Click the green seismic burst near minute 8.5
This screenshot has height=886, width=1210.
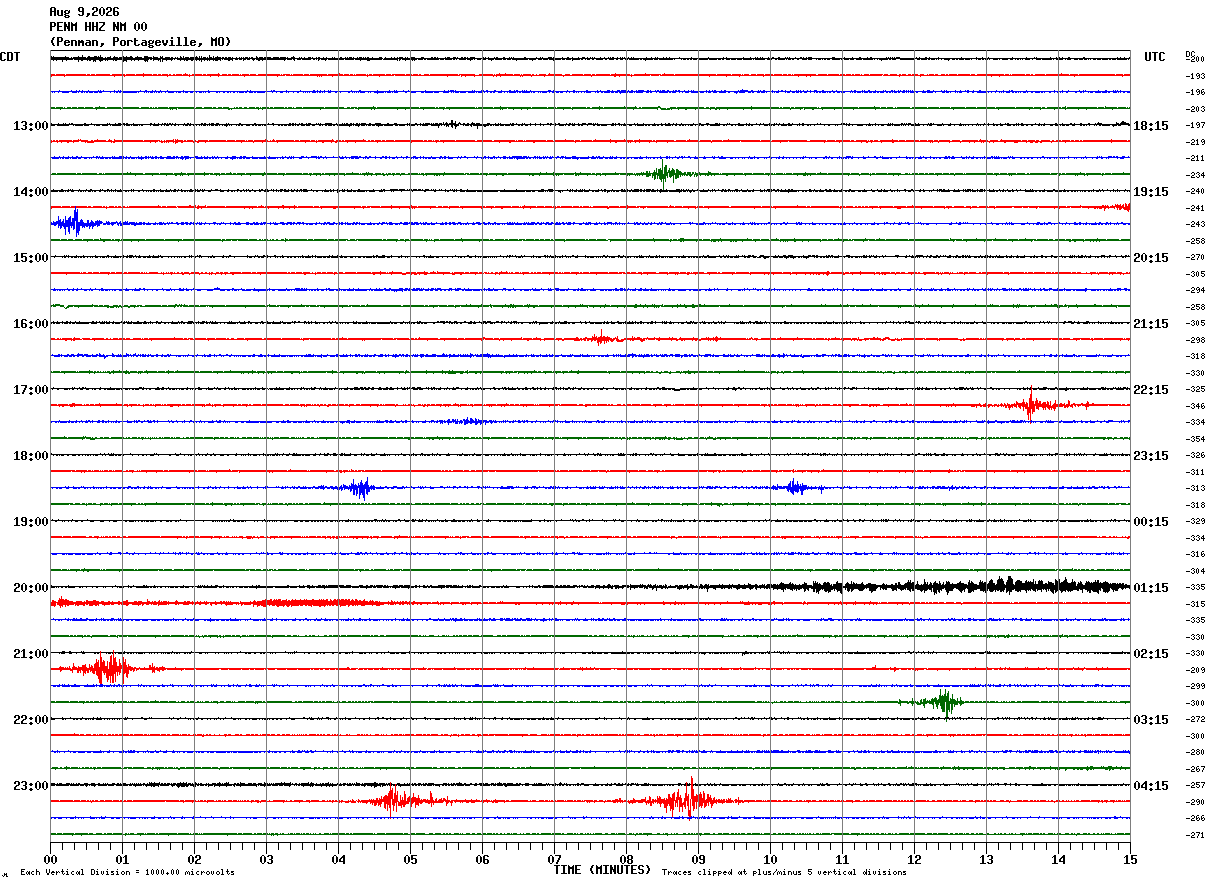[x=664, y=173]
